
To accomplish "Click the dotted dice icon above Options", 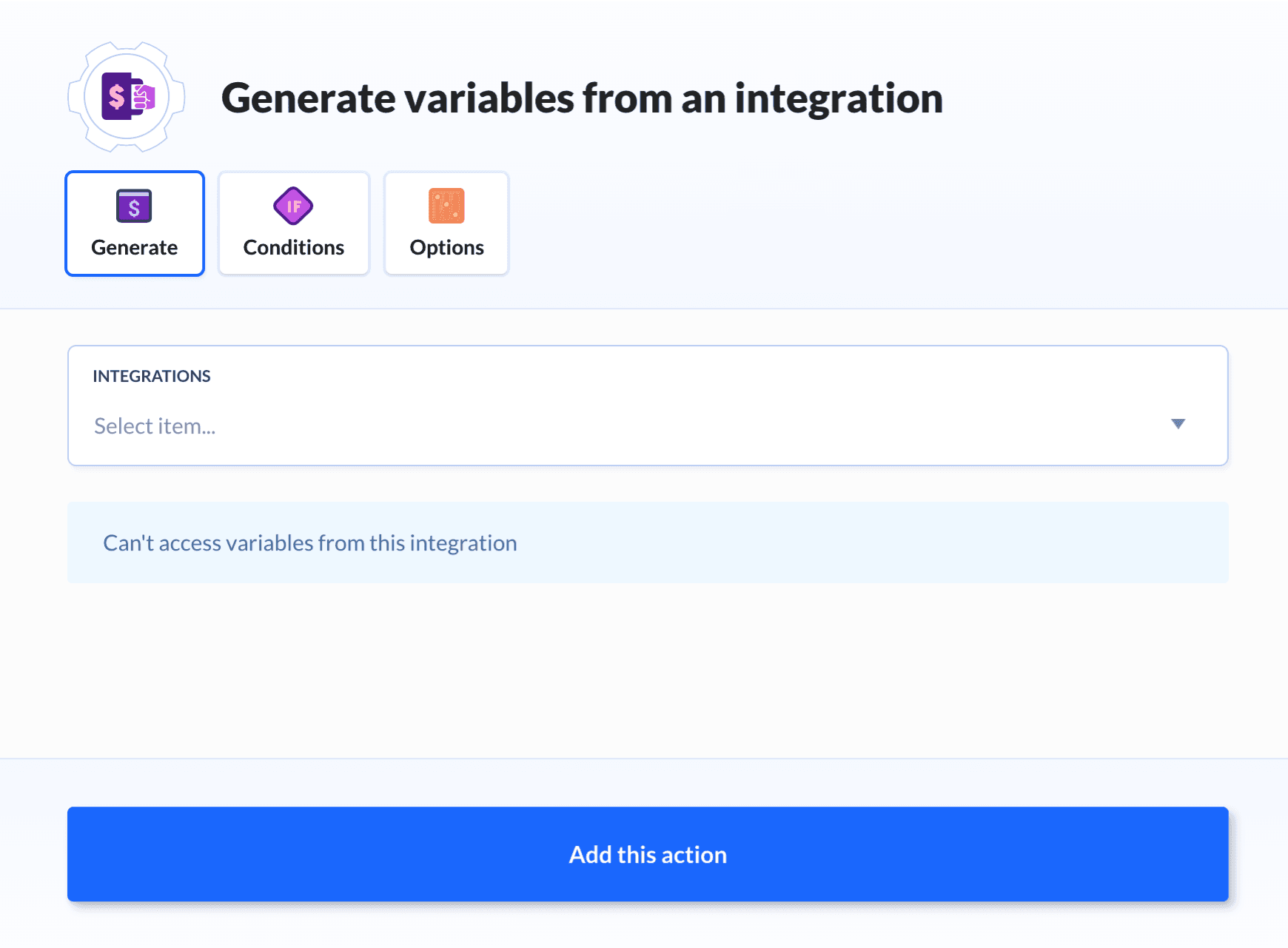I will click(446, 206).
